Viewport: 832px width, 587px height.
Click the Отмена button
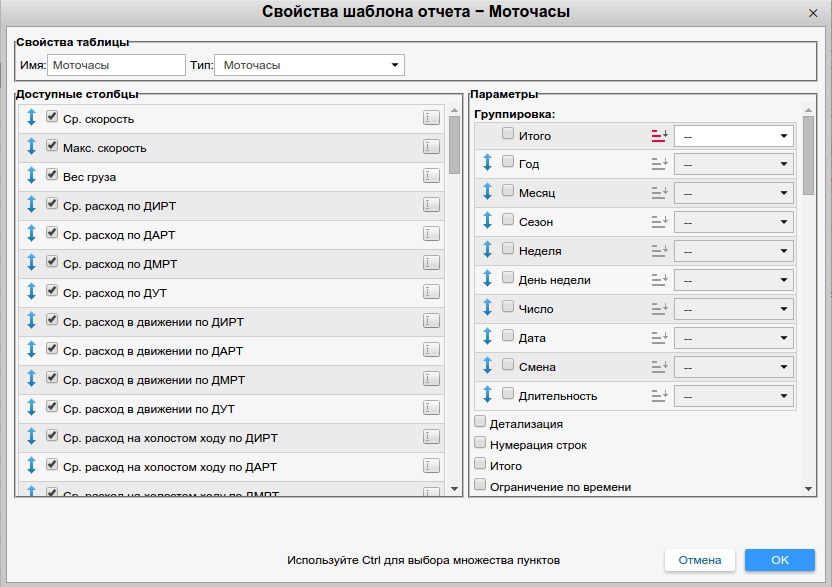tap(700, 560)
